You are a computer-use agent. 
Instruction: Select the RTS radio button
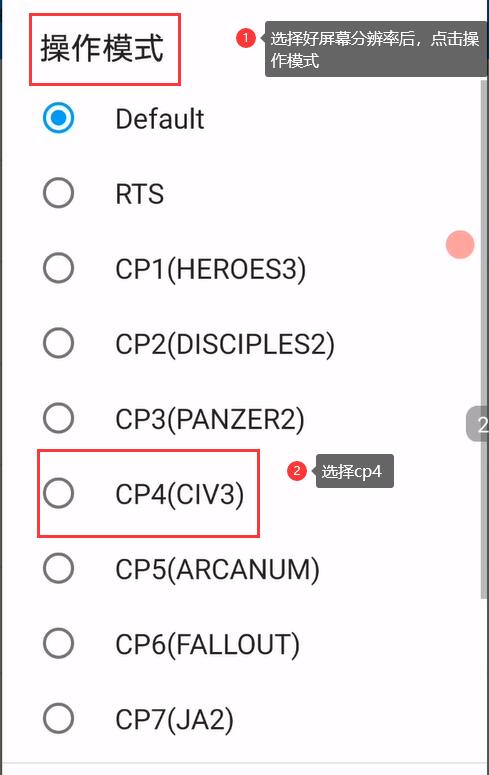[x=58, y=193]
